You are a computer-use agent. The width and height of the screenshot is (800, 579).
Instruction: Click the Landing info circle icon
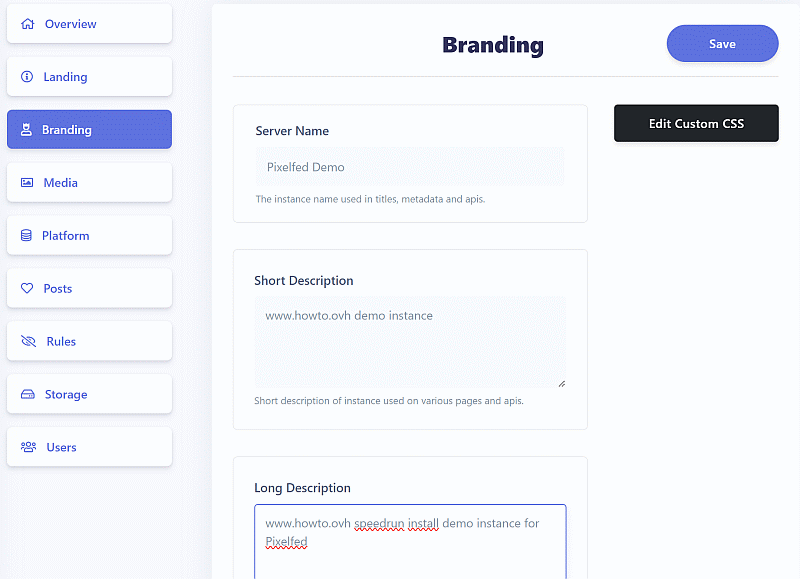click(x=27, y=77)
